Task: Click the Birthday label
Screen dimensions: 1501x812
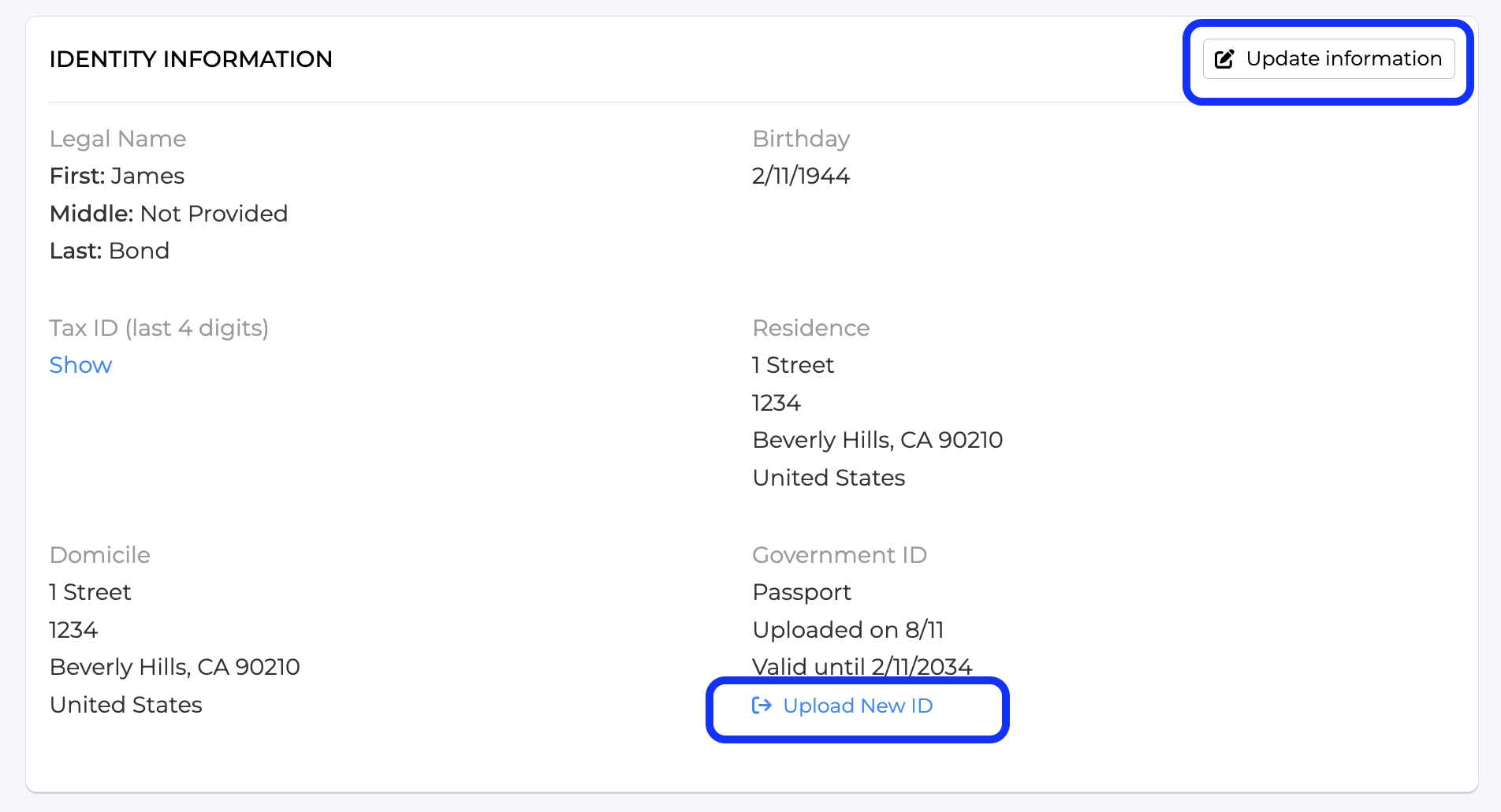Action: 801,139
